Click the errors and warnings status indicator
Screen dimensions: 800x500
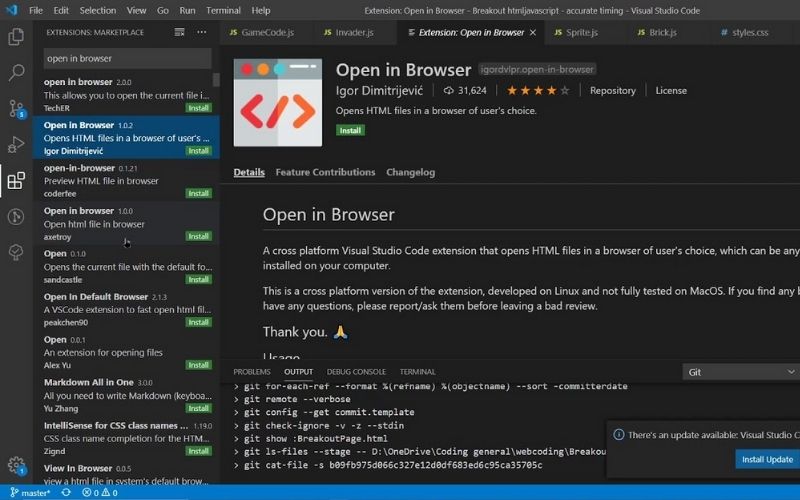pyautogui.click(x=100, y=493)
